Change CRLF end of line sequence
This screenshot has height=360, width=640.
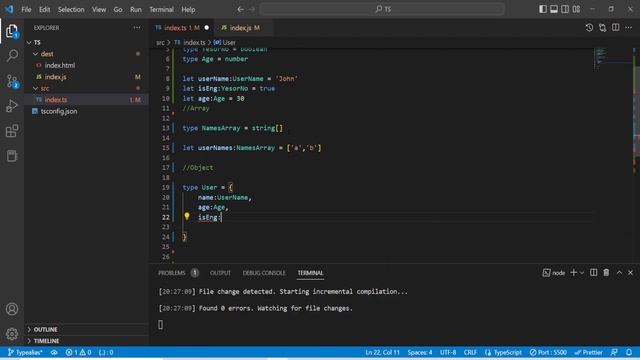pyautogui.click(x=470, y=352)
